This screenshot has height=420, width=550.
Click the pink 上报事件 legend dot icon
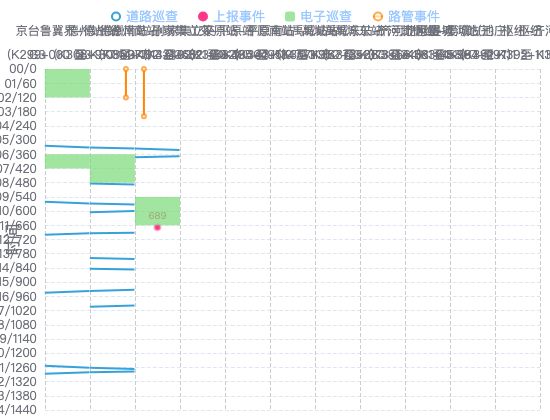(203, 16)
